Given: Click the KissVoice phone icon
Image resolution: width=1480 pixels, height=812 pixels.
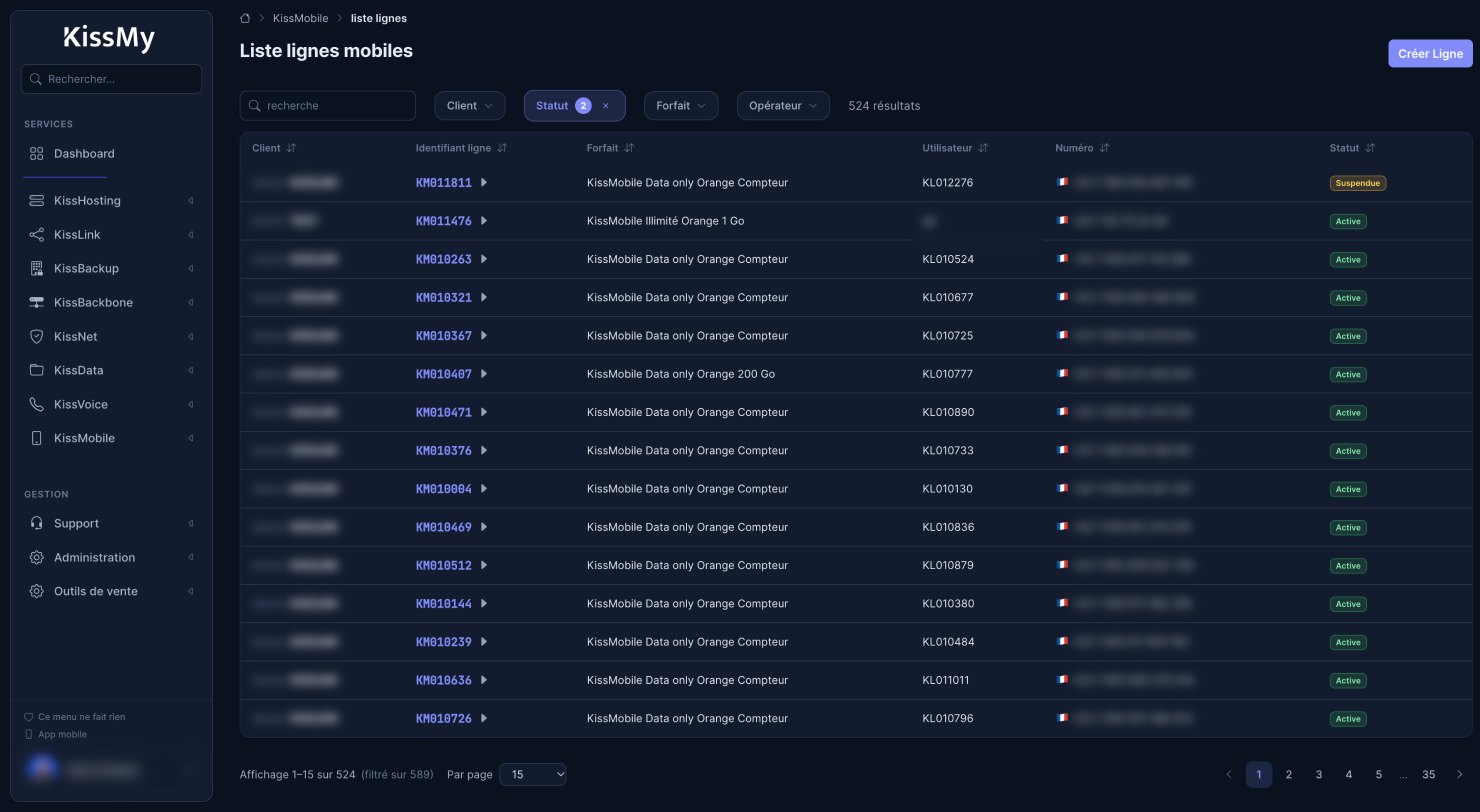Looking at the screenshot, I should pos(37,405).
